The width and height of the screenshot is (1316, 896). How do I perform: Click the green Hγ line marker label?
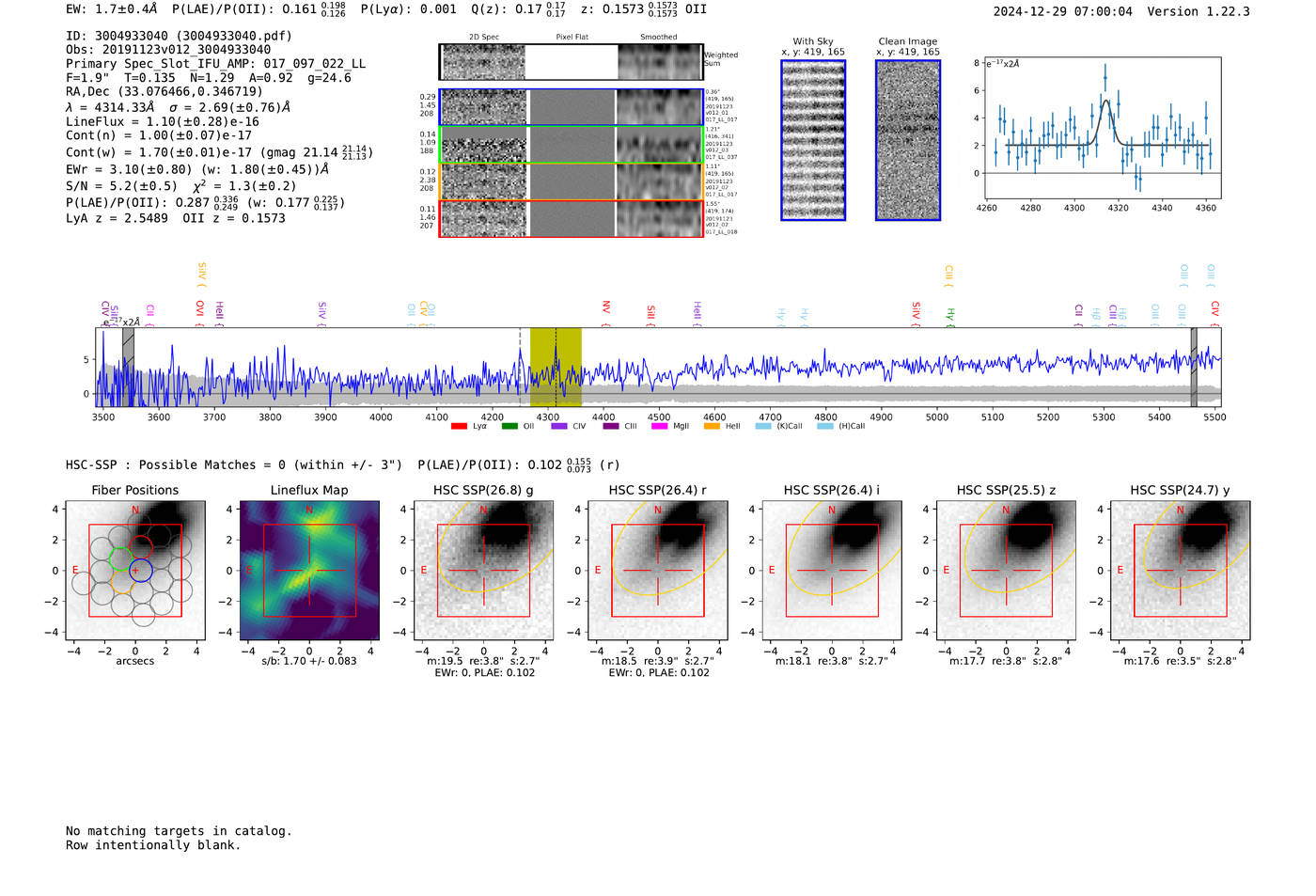click(950, 315)
